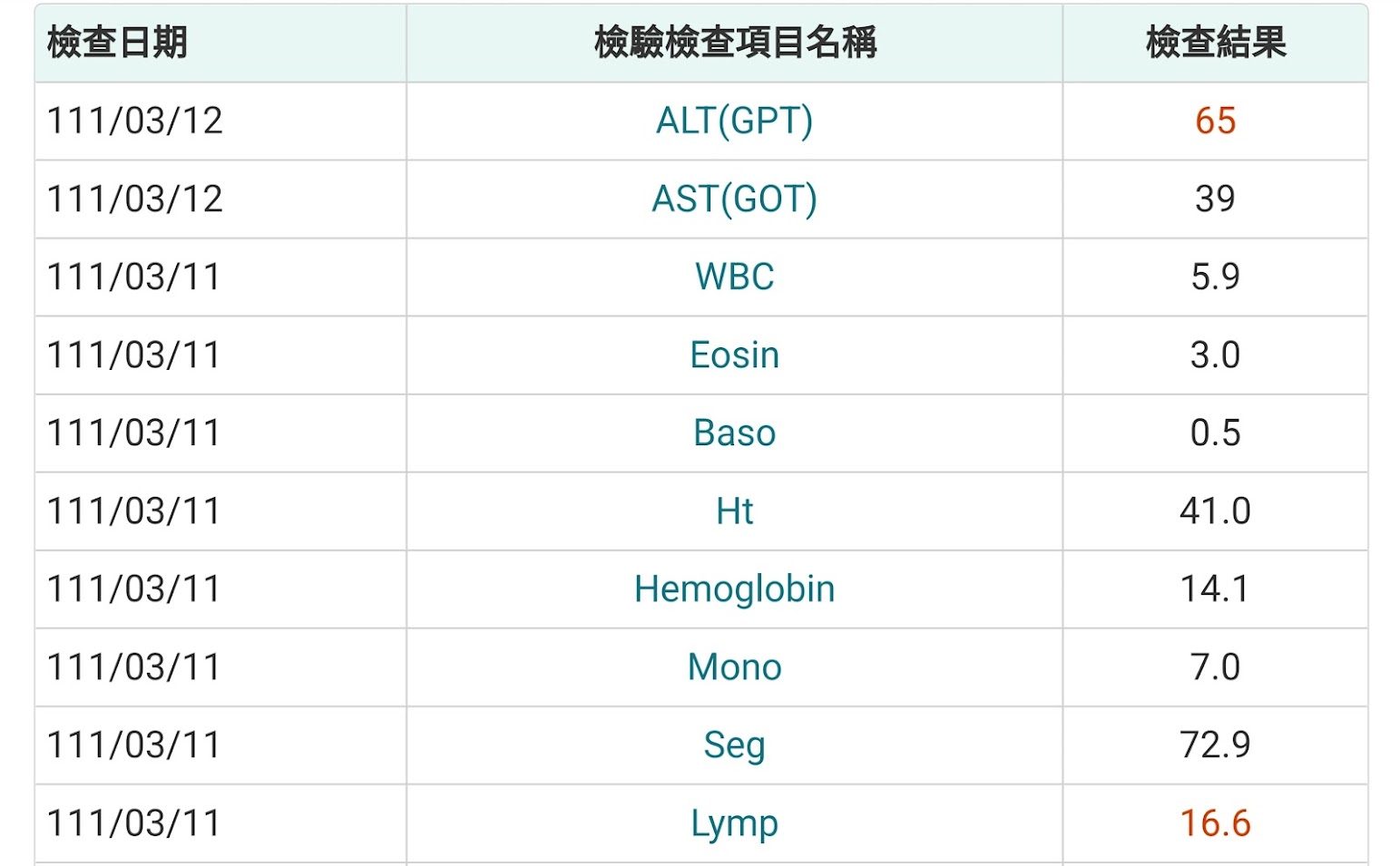This screenshot has width=1400, height=866.
Task: Click the WBC result value 5.9
Action: coord(1215,277)
